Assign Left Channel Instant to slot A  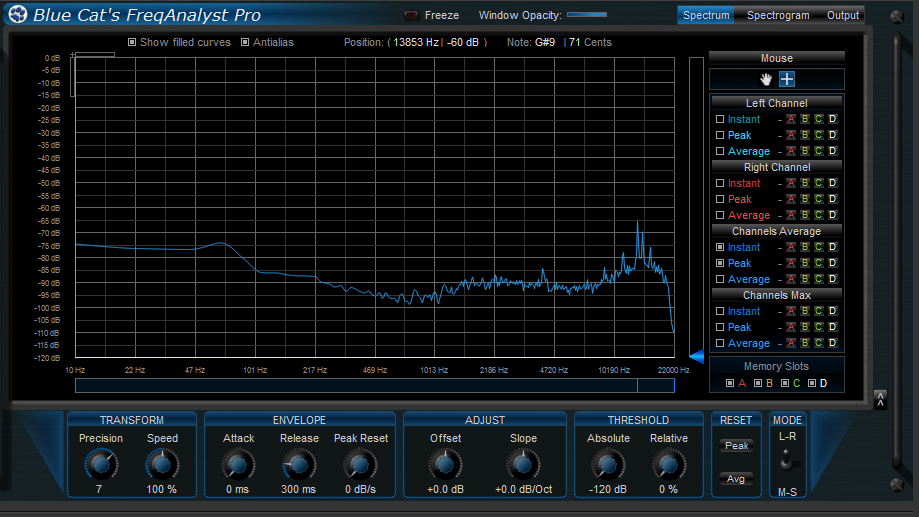(791, 119)
